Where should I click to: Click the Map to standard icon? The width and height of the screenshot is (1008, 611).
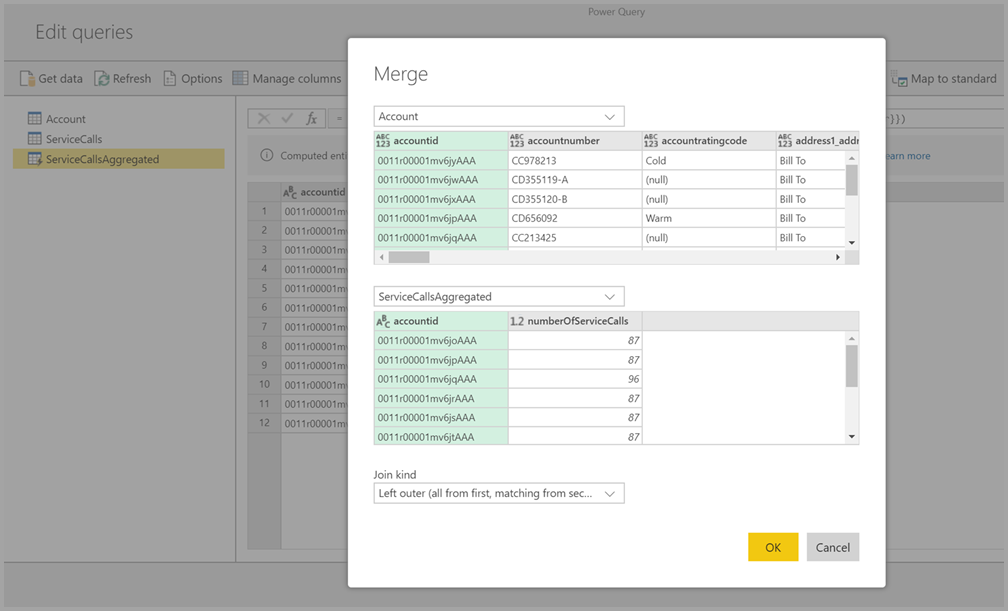point(898,78)
